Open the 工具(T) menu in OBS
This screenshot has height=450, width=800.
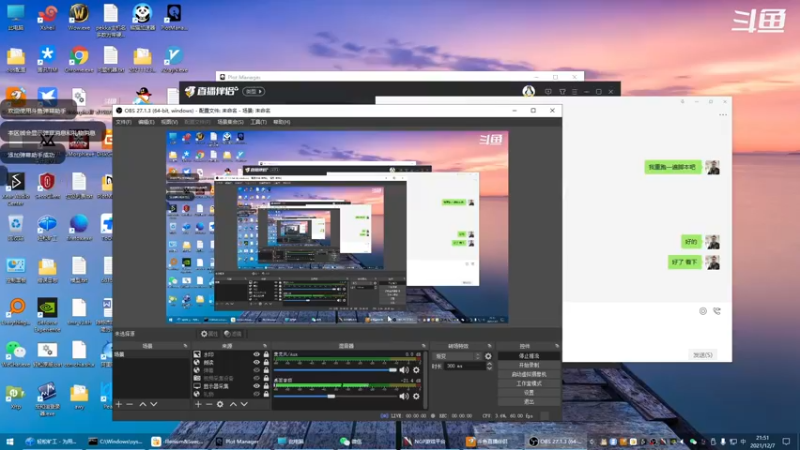(x=258, y=122)
